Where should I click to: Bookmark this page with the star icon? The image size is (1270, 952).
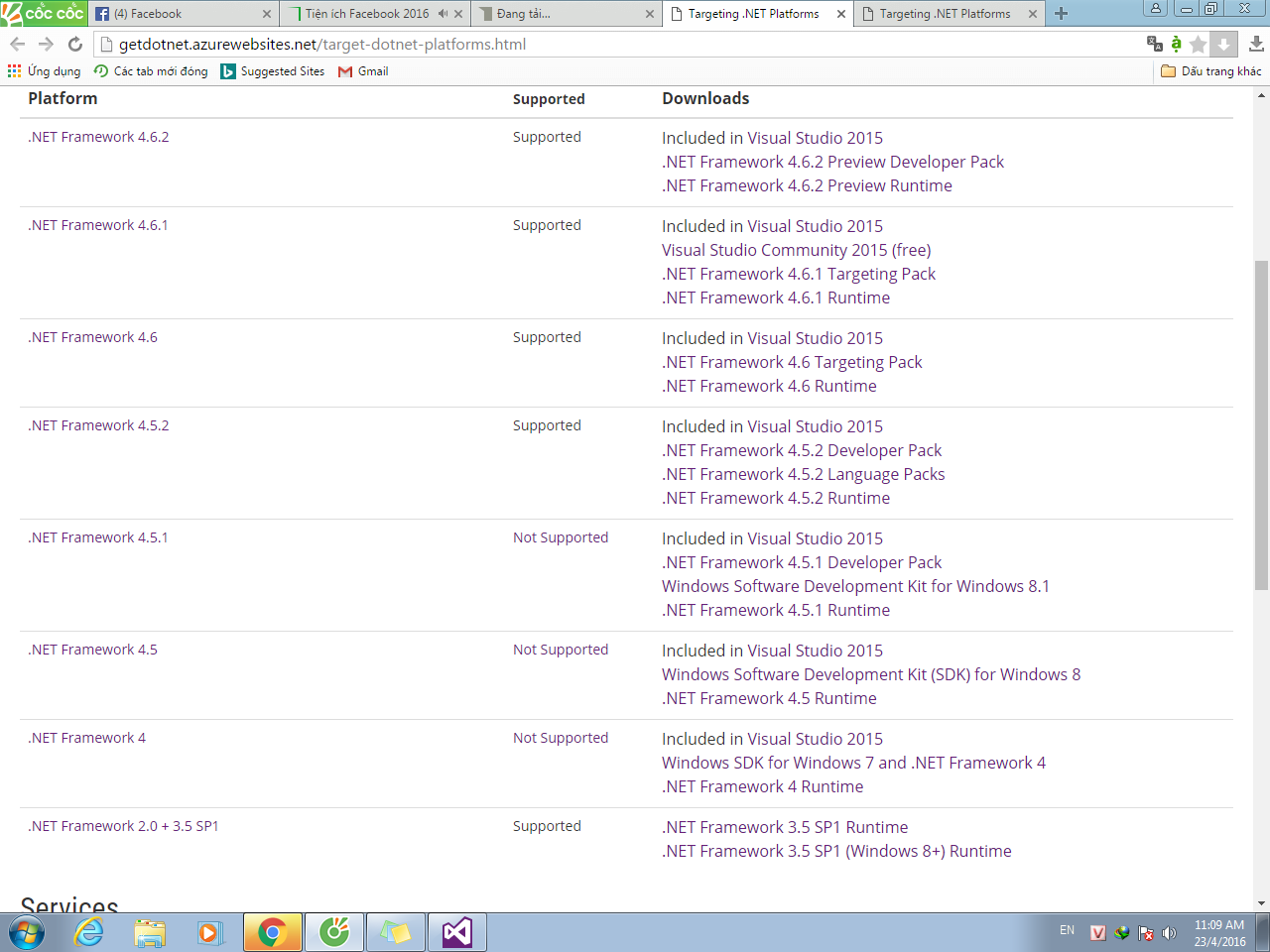click(x=1198, y=44)
